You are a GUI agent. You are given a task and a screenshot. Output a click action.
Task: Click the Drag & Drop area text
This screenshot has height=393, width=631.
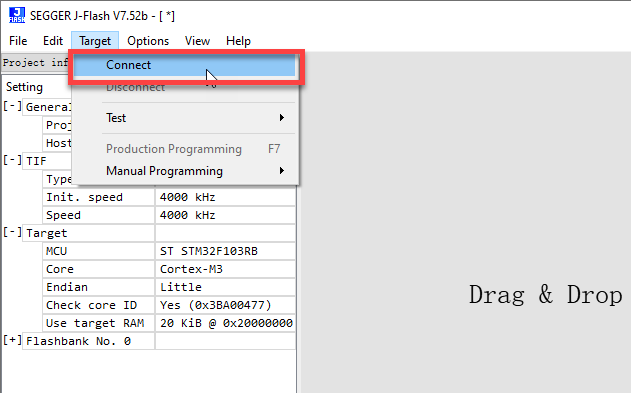[x=545, y=295]
